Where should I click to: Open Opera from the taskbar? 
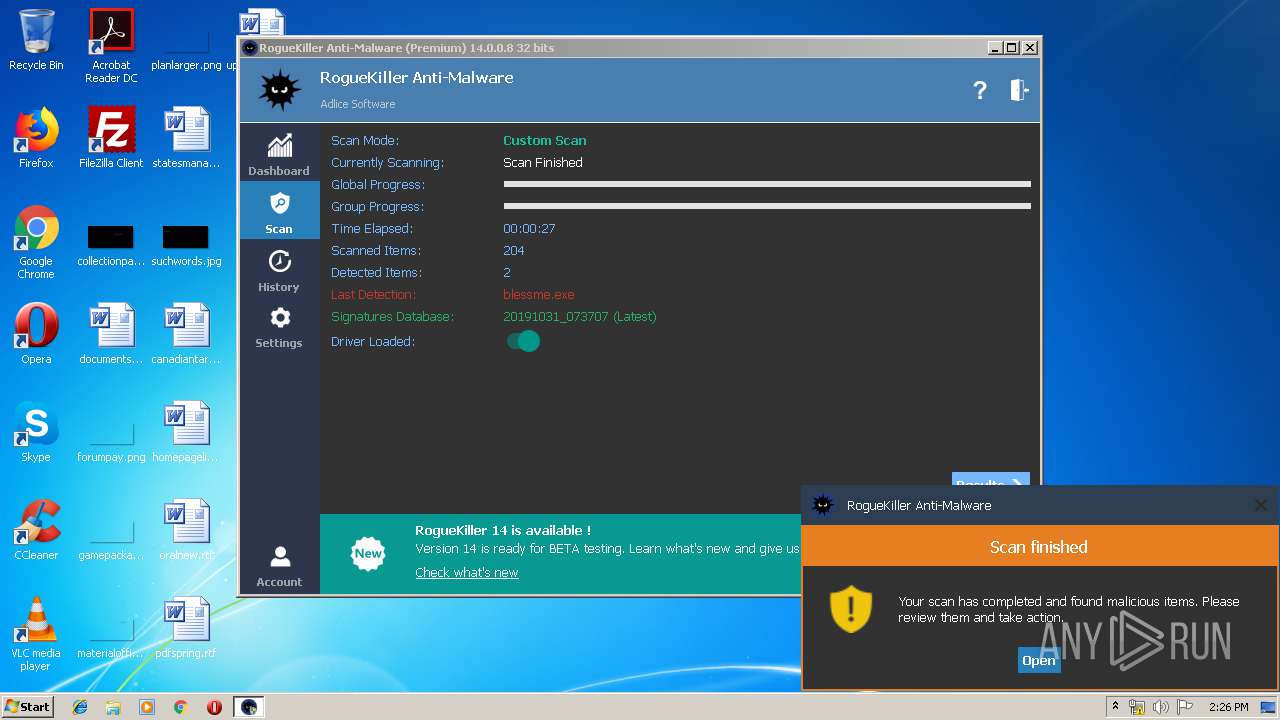(214, 707)
